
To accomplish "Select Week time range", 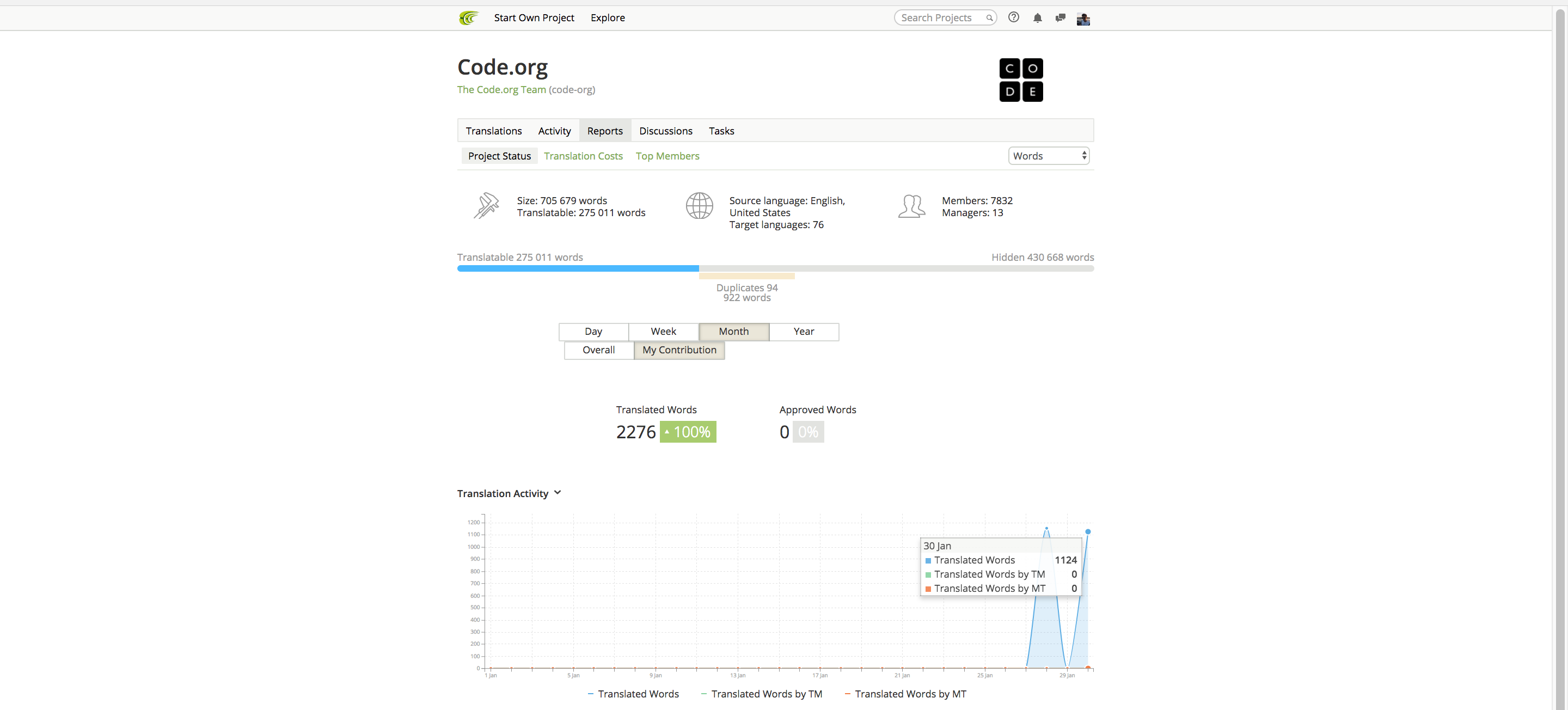I will pyautogui.click(x=664, y=331).
